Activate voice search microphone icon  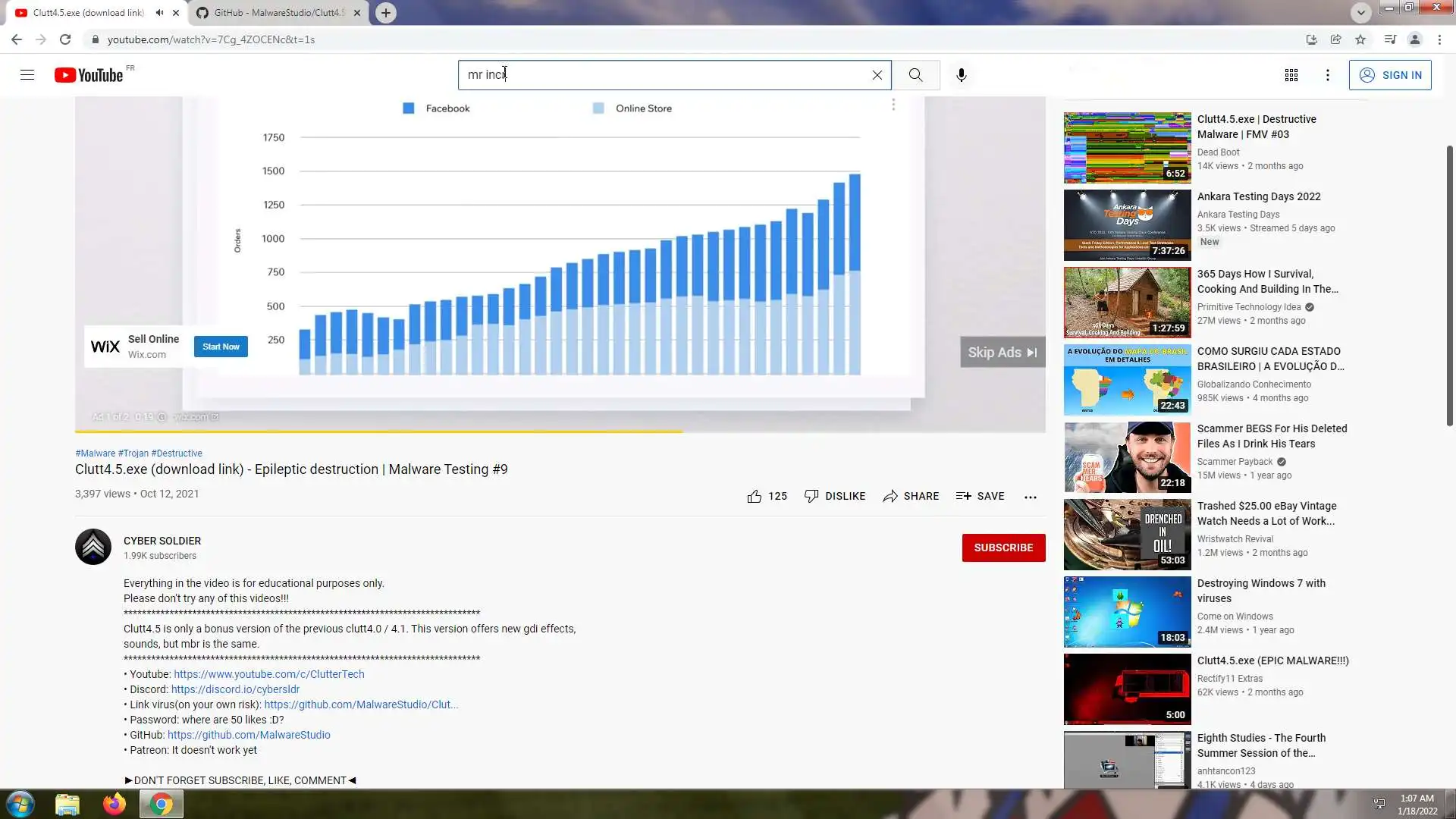961,75
